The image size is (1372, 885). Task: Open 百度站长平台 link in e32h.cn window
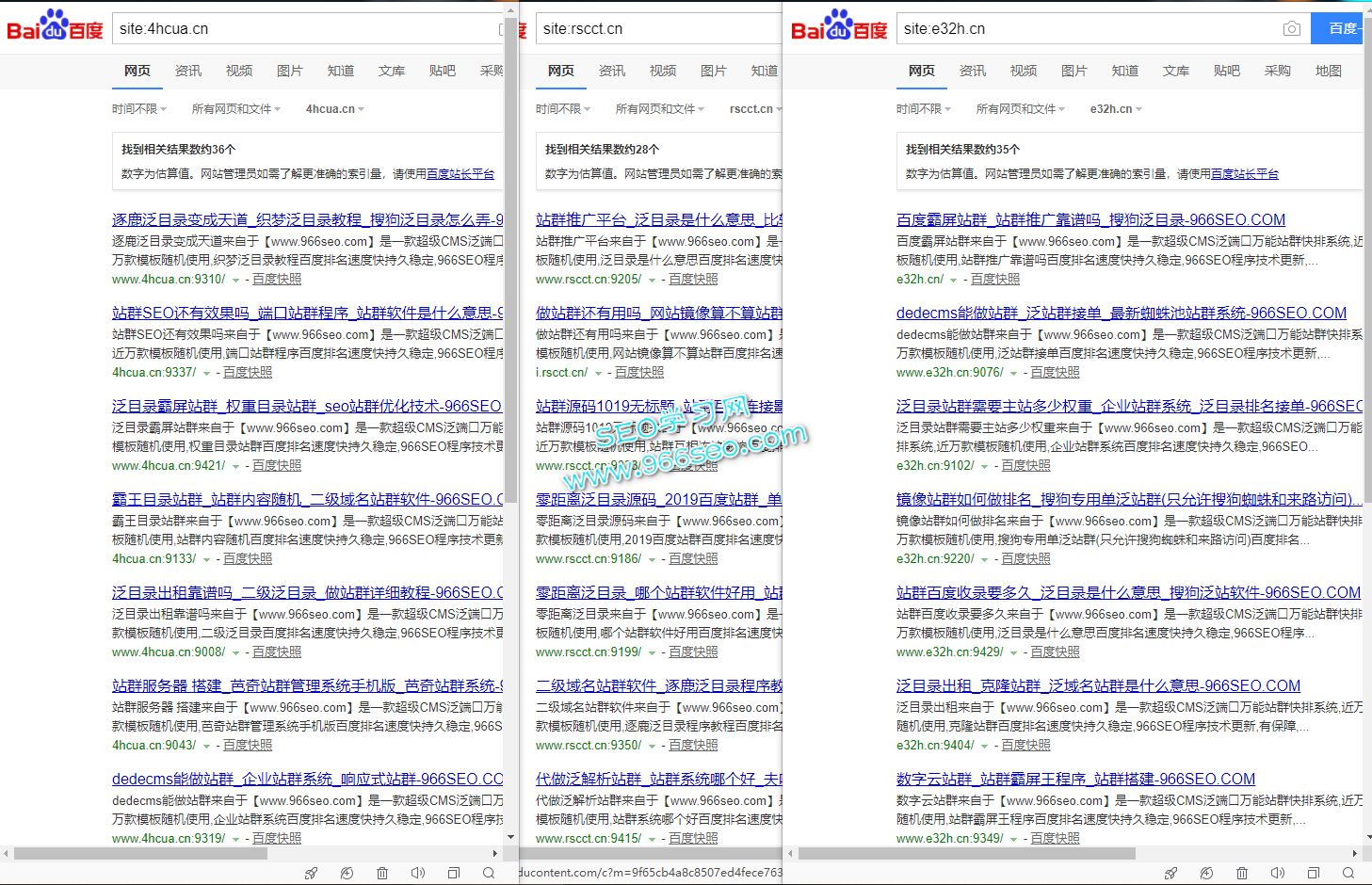(1245, 174)
